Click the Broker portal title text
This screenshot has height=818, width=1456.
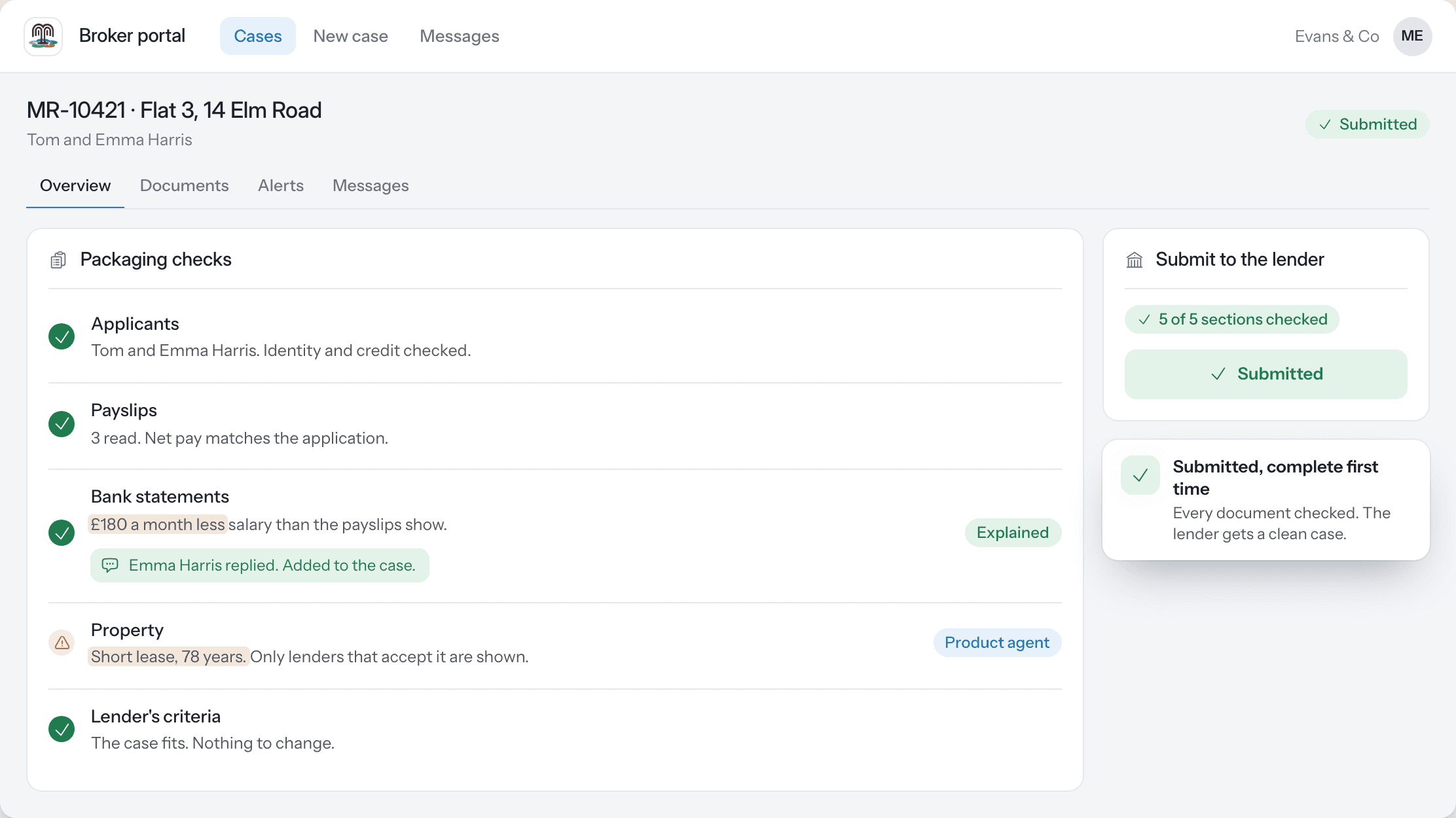coord(132,36)
